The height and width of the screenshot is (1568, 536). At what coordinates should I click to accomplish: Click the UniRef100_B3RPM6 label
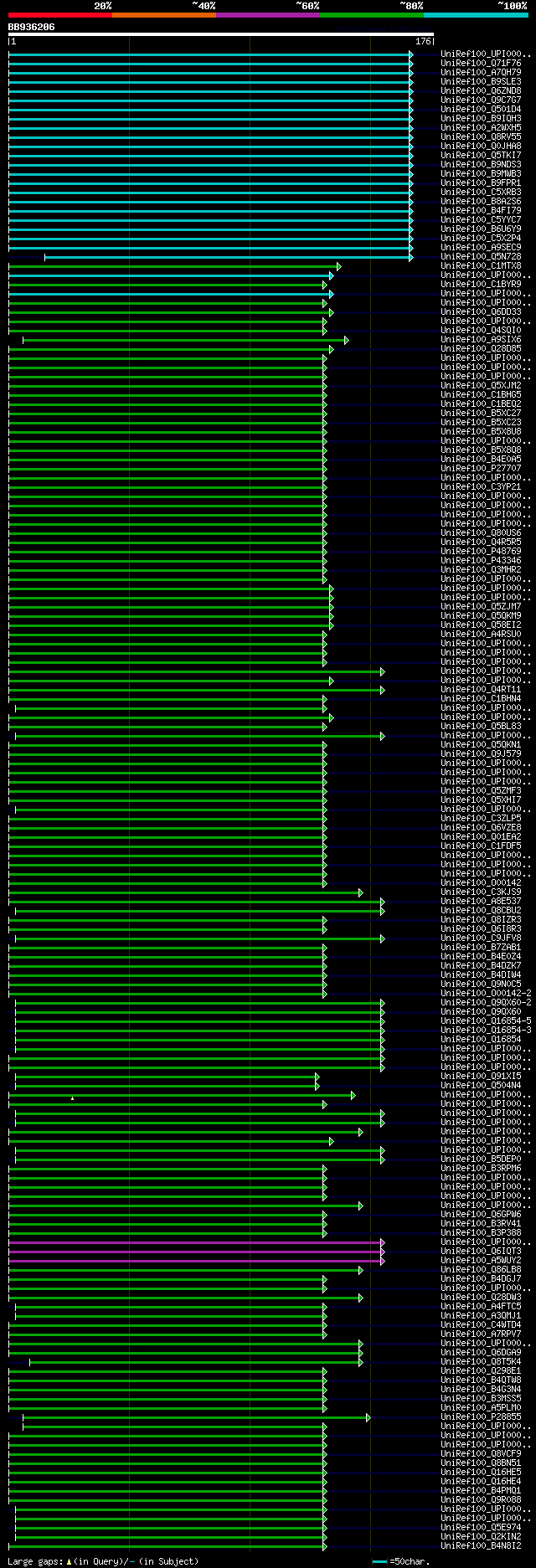tap(481, 1169)
